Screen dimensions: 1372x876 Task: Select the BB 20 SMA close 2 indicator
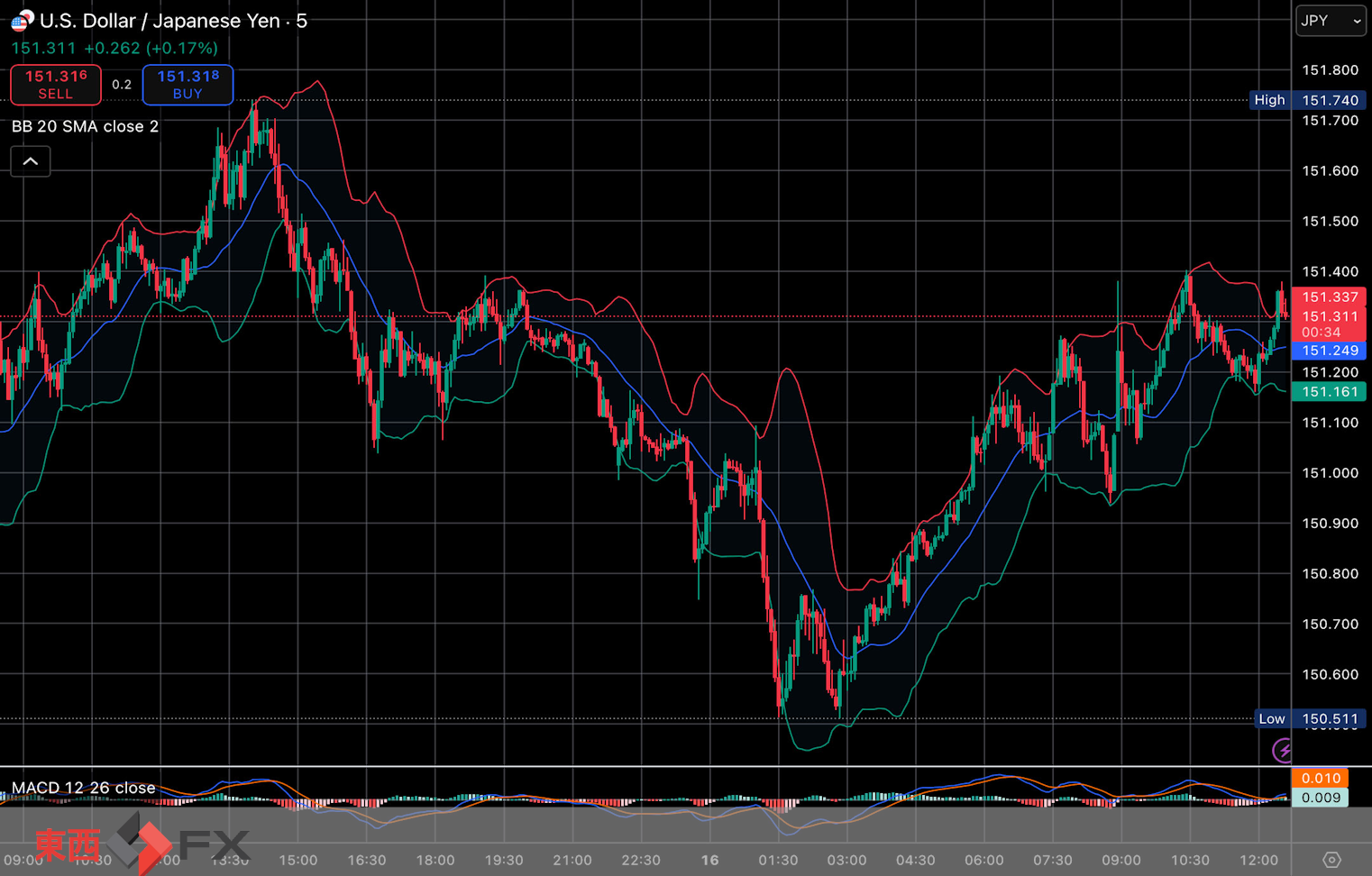click(85, 126)
